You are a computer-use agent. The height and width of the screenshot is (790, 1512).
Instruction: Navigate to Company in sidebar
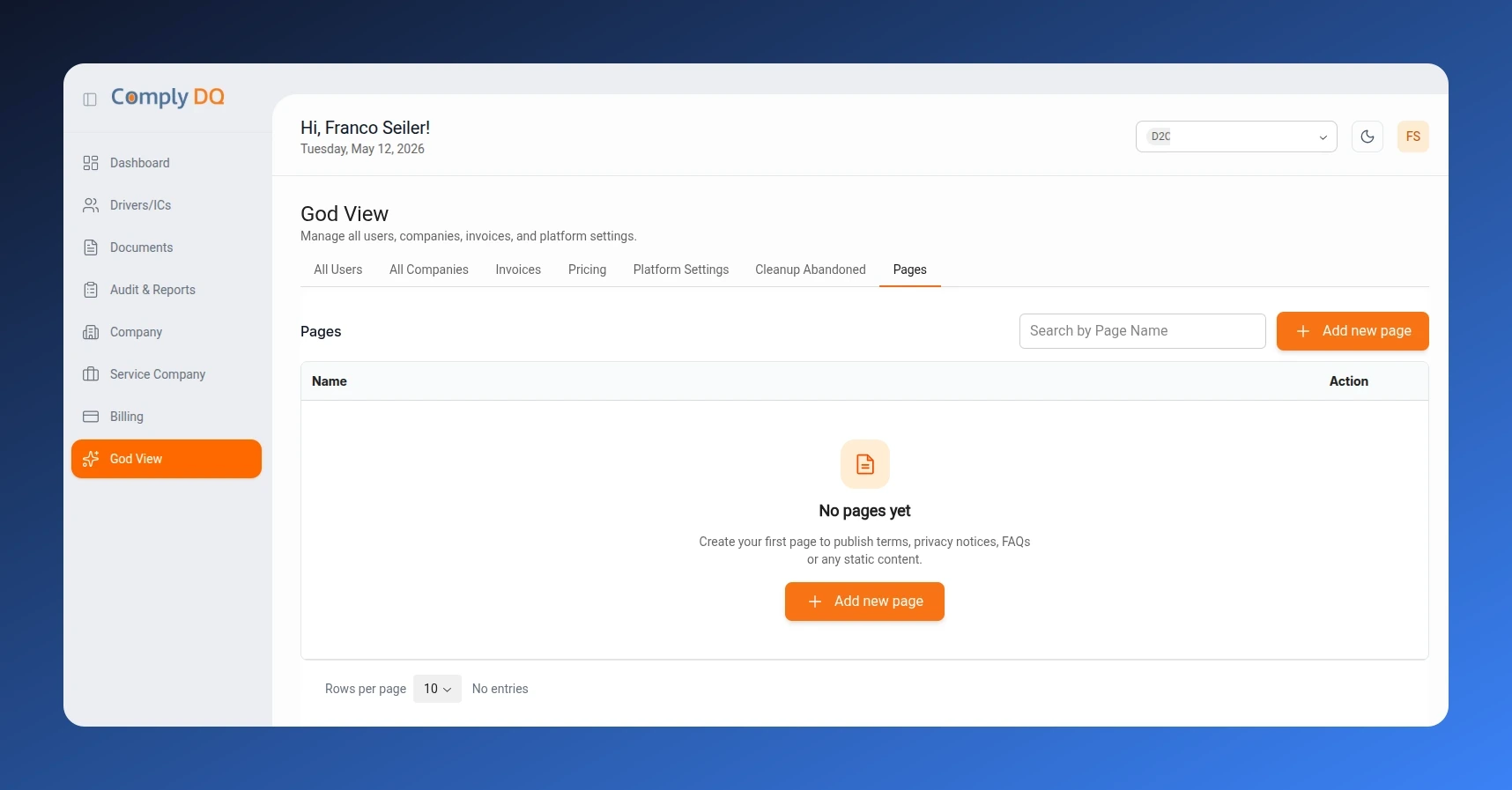[x=167, y=332]
